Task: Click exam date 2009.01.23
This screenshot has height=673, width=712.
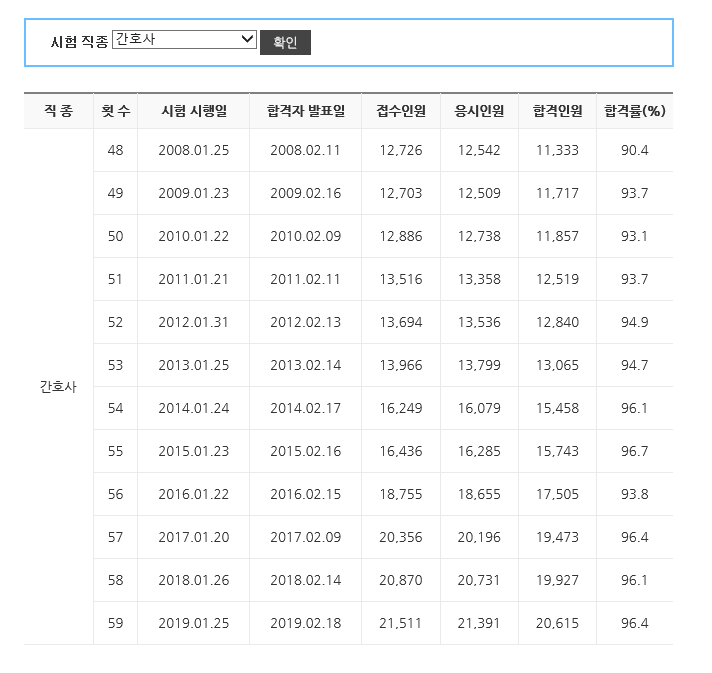Action: (194, 193)
